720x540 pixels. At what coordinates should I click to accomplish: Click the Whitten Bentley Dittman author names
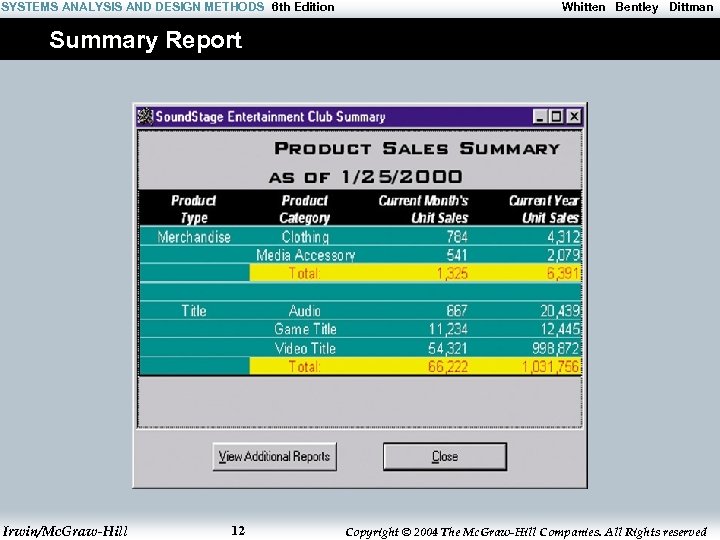tap(637, 7)
